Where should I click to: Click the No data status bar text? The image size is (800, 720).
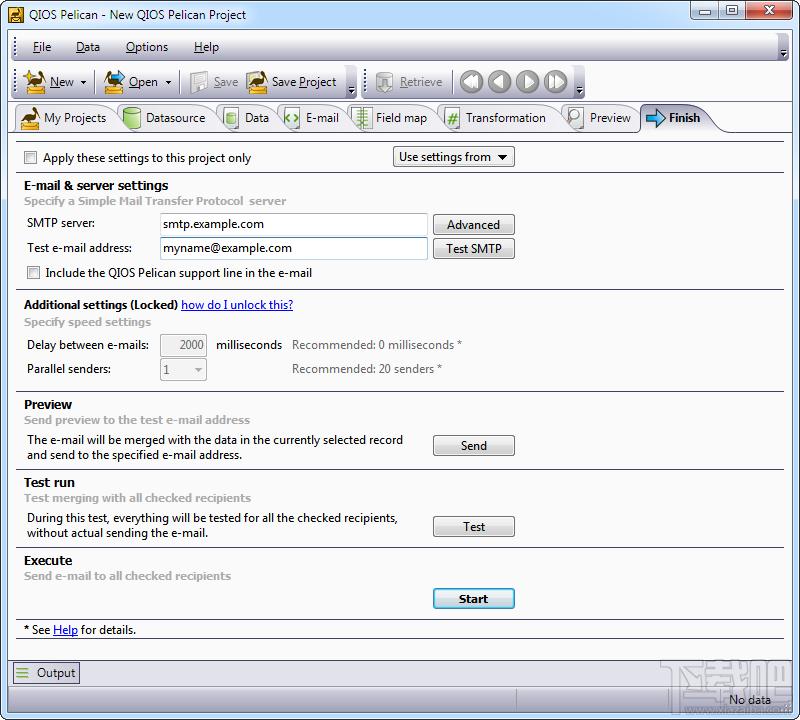pyautogui.click(x=749, y=700)
